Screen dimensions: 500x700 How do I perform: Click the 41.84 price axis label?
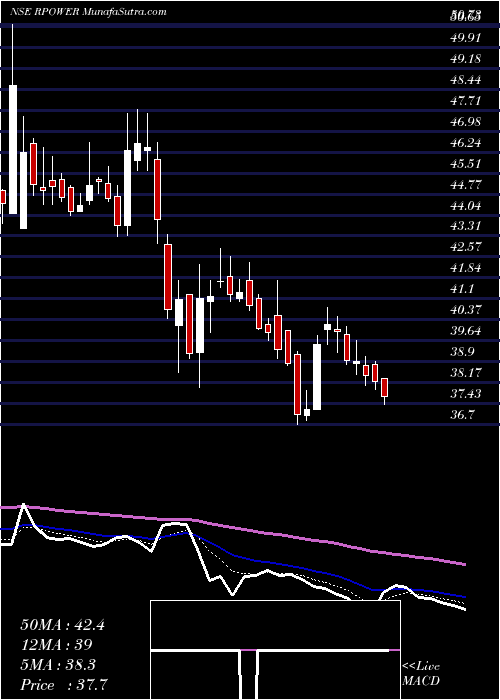coord(465,268)
